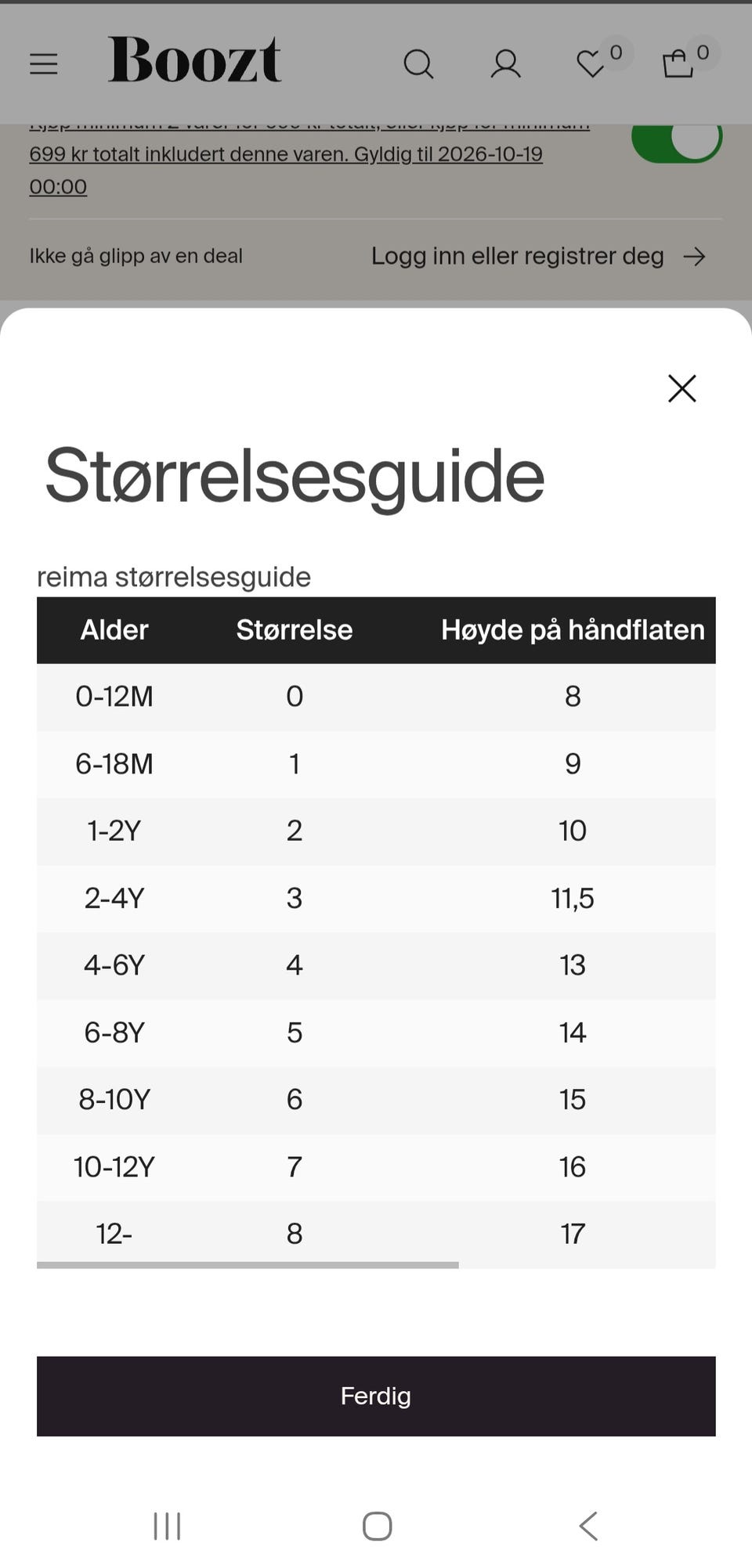Viewport: 752px width, 1568px height.
Task: Open the hamburger menu
Action: pyautogui.click(x=44, y=63)
